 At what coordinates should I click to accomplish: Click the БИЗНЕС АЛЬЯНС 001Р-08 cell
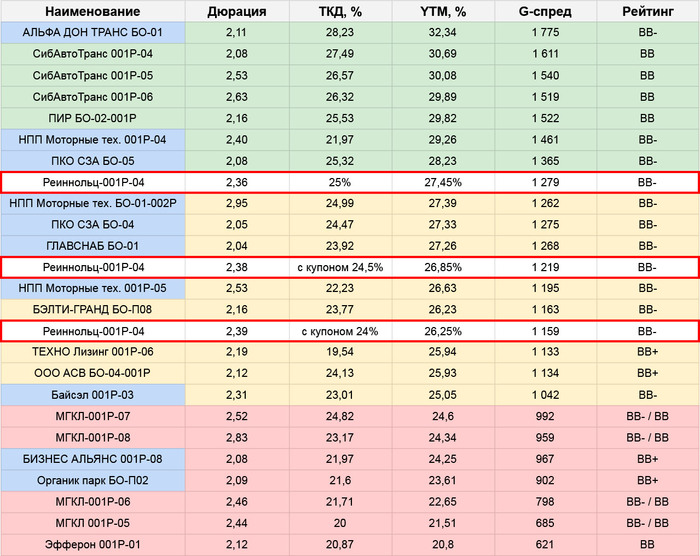(x=93, y=458)
